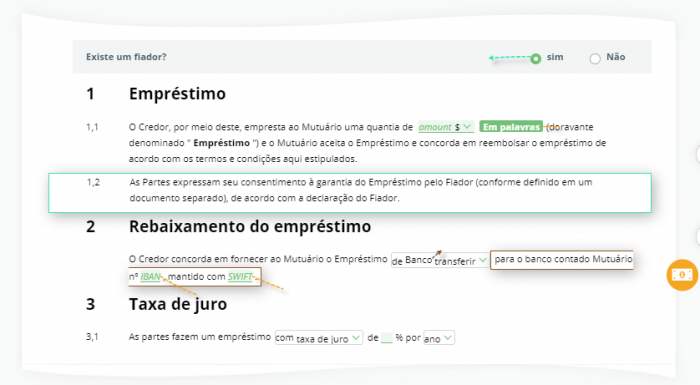The width and height of the screenshot is (700, 385).
Task: Click the "Taxa de juro" section heading
Action: [x=178, y=304]
